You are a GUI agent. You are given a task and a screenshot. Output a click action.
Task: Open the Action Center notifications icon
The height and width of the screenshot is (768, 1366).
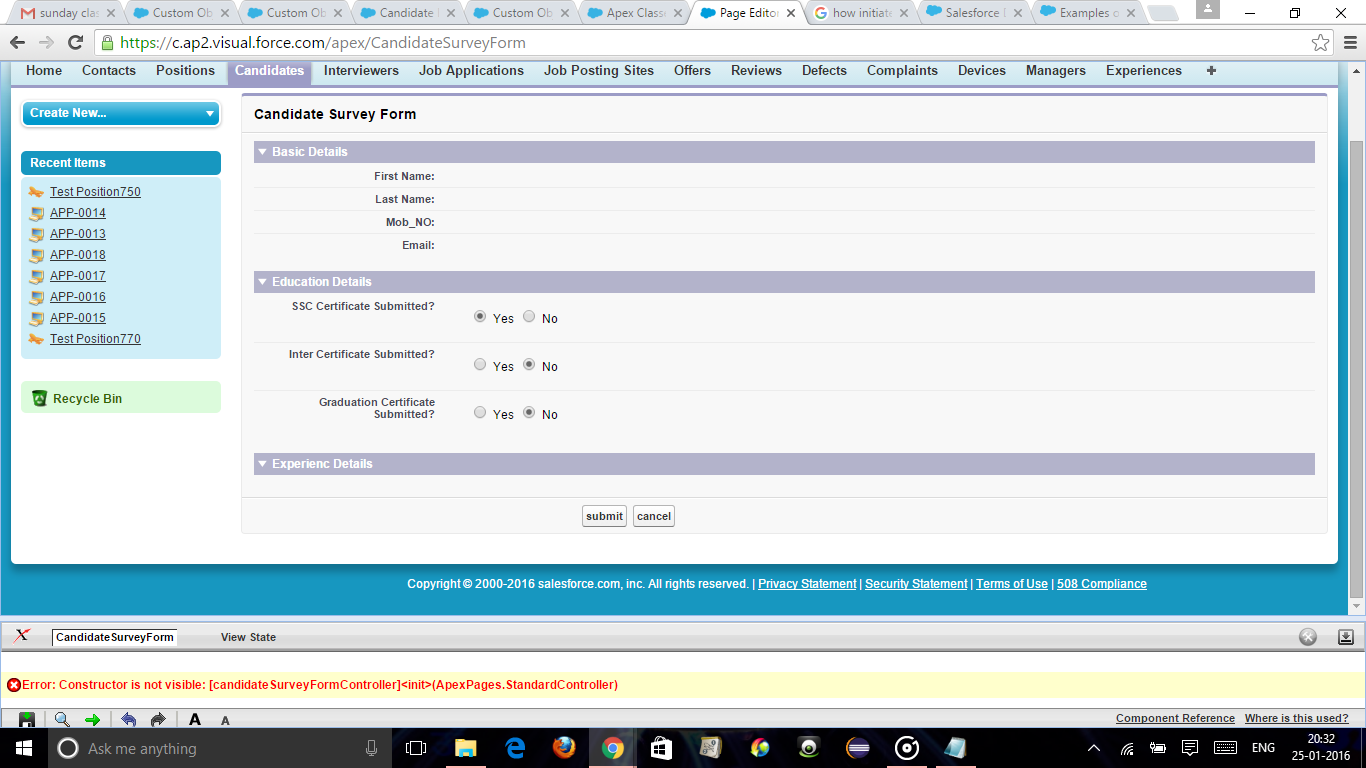(x=1190, y=748)
